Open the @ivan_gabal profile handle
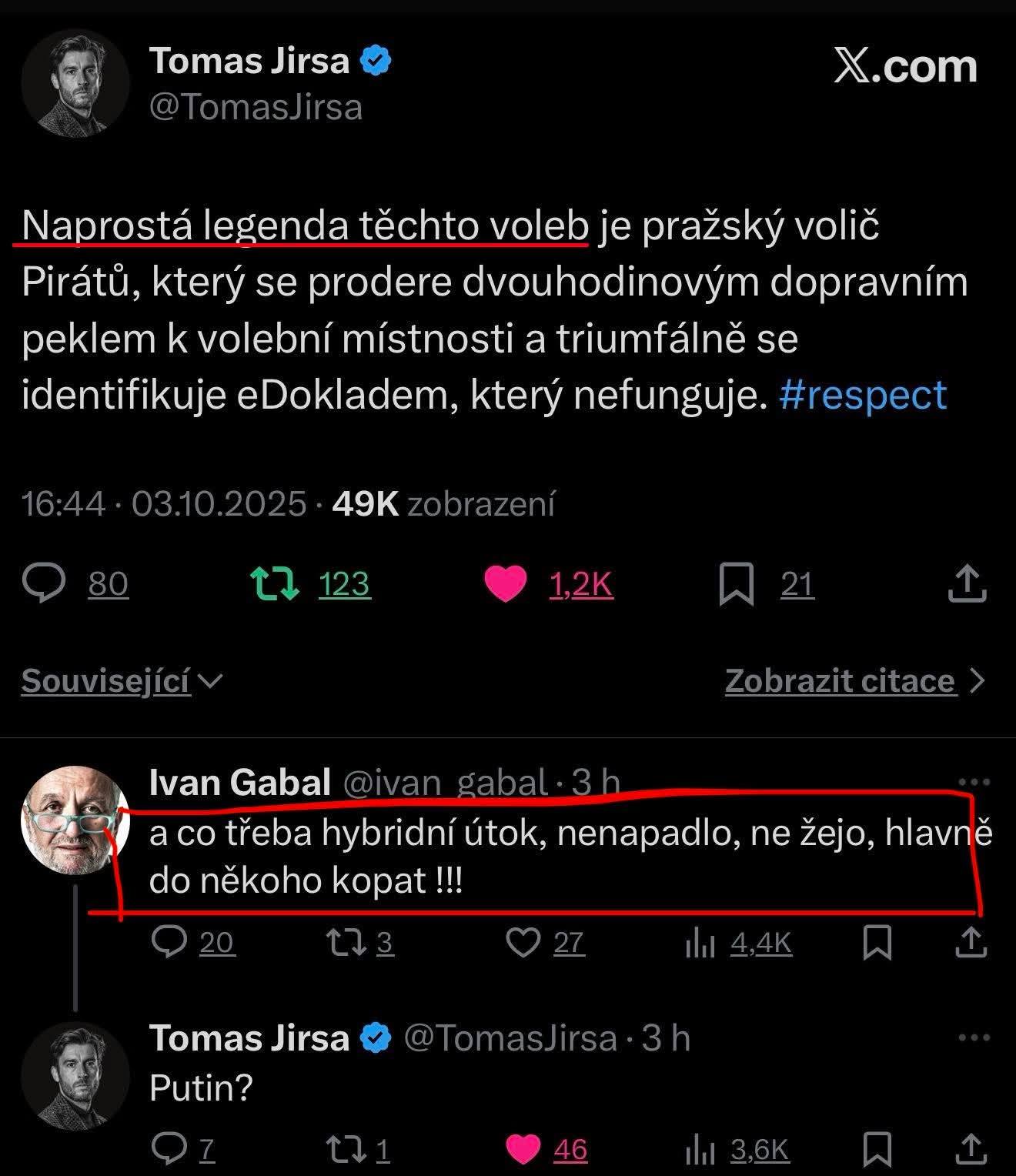Screen dimensions: 1016x1176 tap(445, 782)
